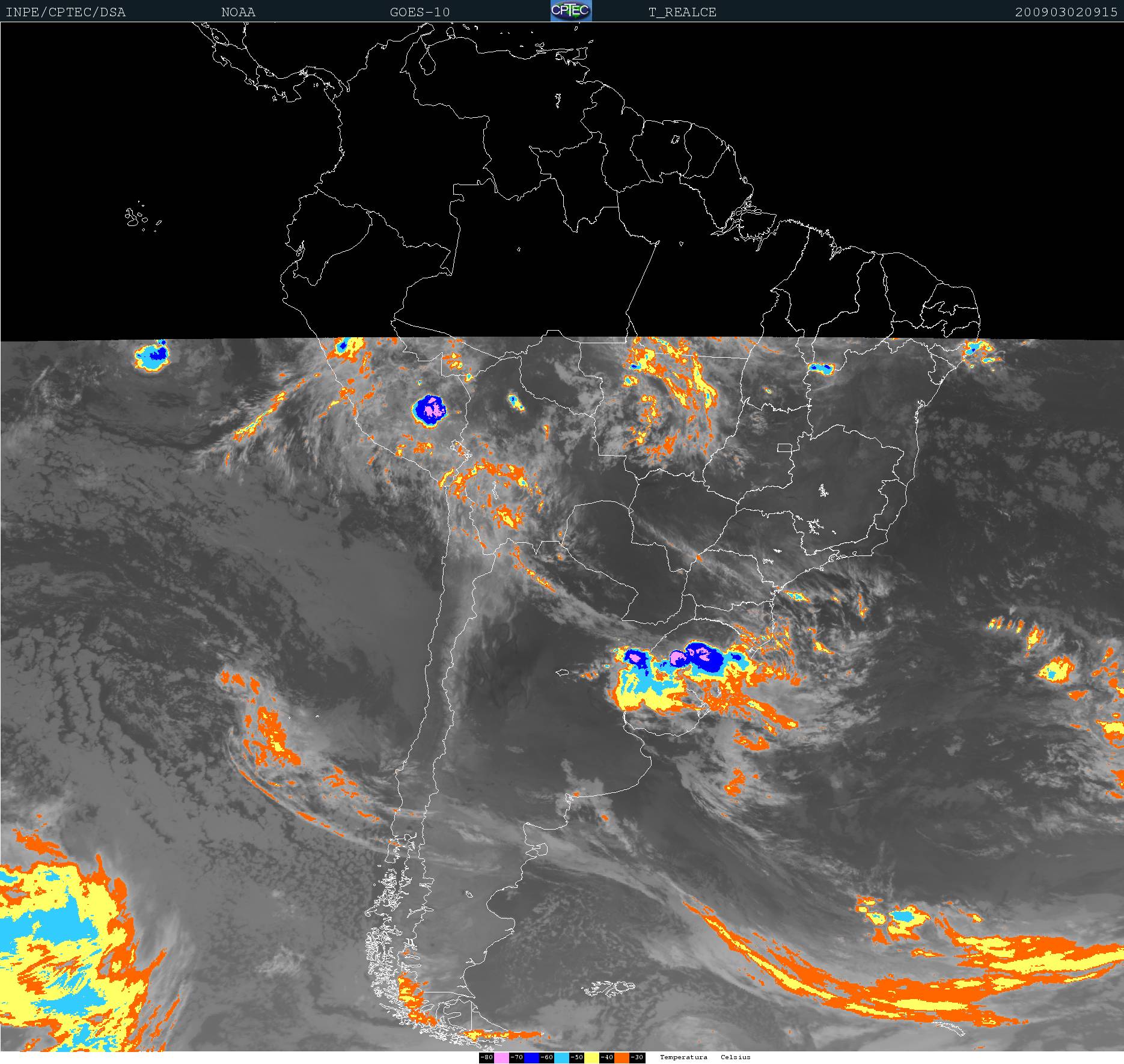Click the INPE/CPTEC/DSA header text
The height and width of the screenshot is (1064, 1124).
[x=66, y=12]
